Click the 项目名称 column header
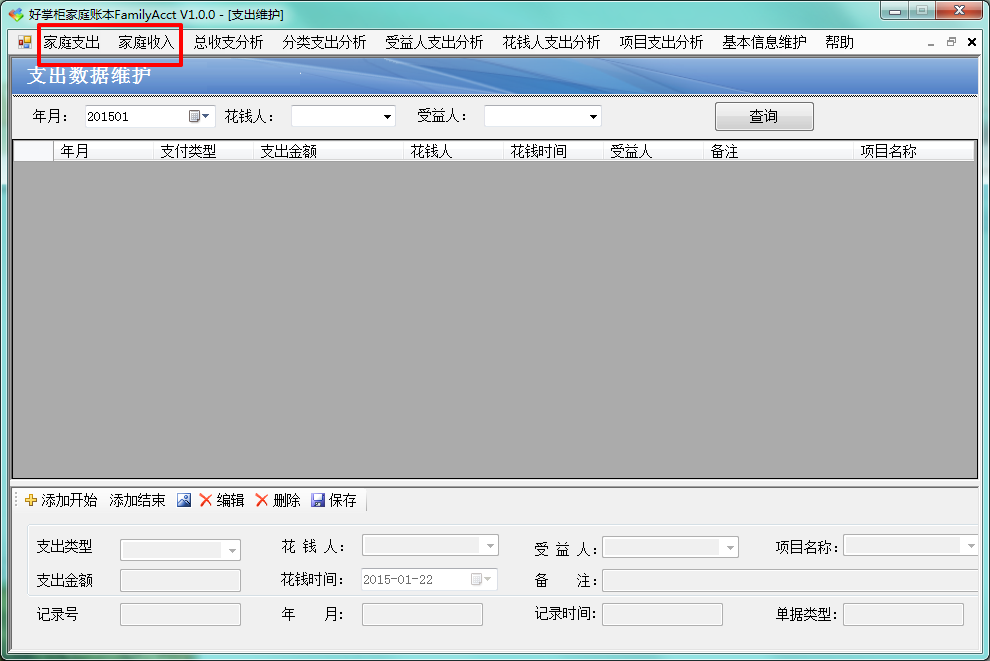The width and height of the screenshot is (990, 661). pos(914,152)
